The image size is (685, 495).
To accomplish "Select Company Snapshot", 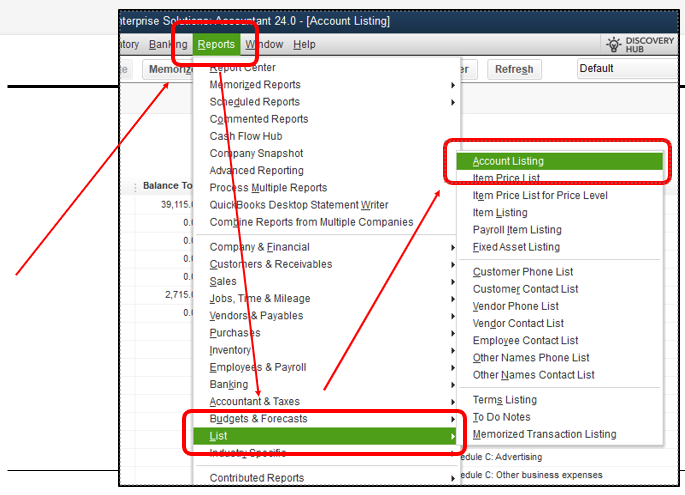I will tap(325, 153).
